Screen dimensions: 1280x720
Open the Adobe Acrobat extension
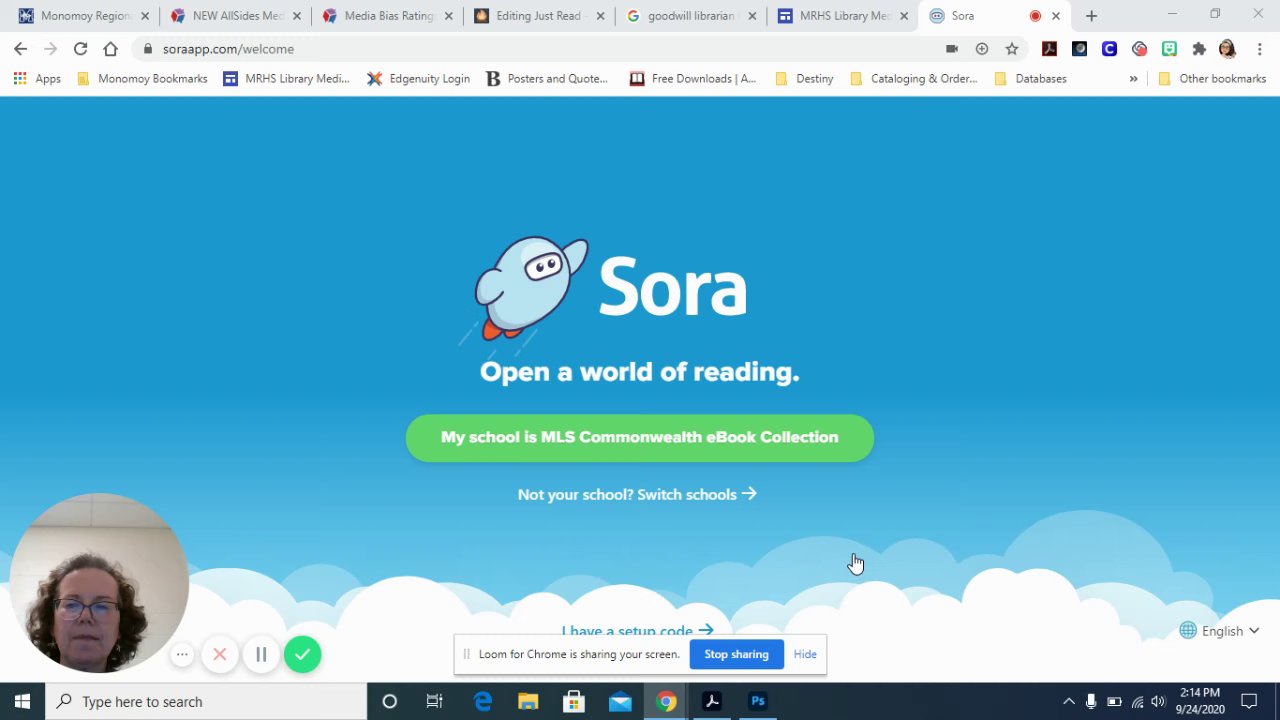[1049, 49]
